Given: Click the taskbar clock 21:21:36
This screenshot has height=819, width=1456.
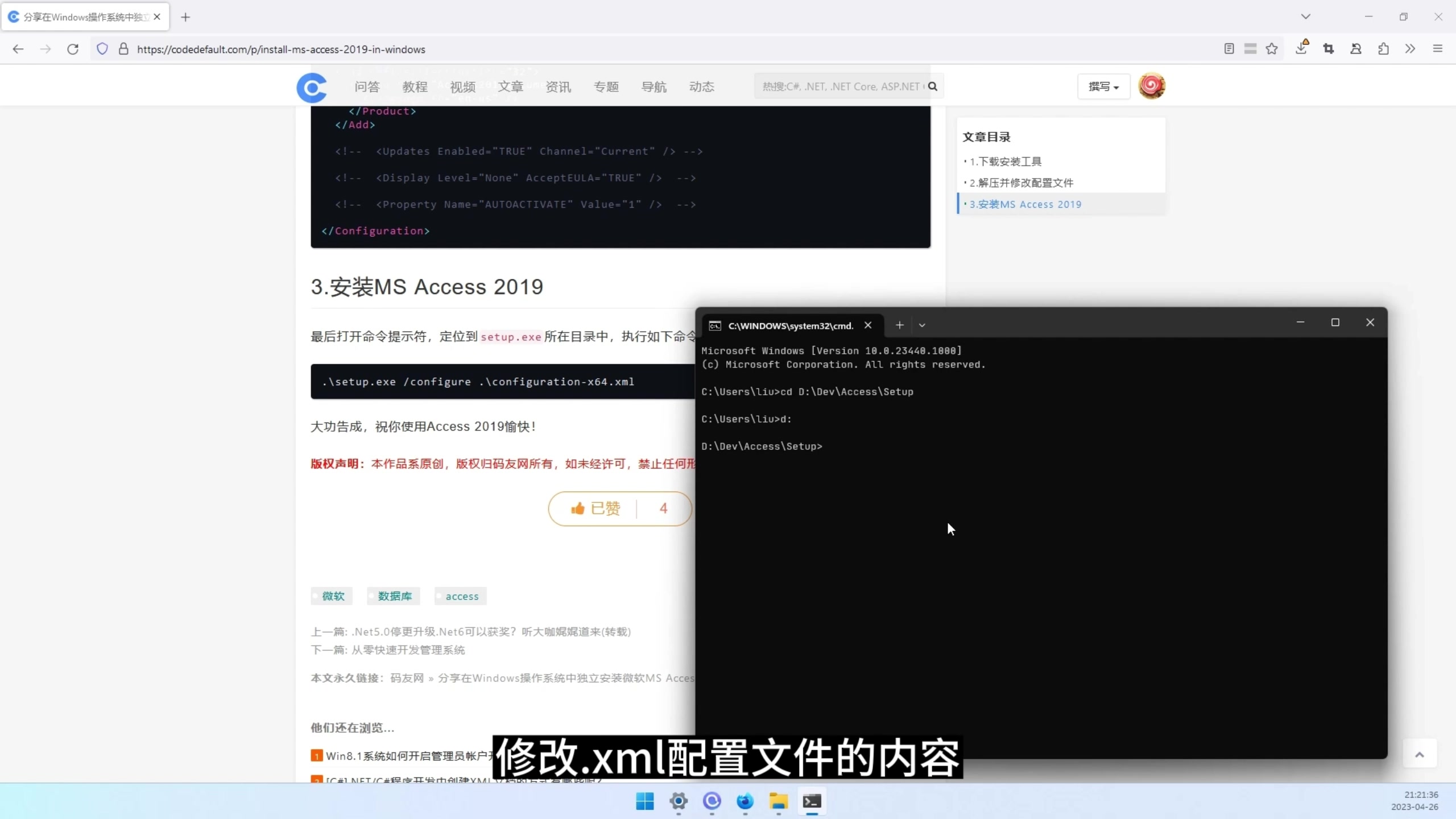Looking at the screenshot, I should coord(1421,795).
